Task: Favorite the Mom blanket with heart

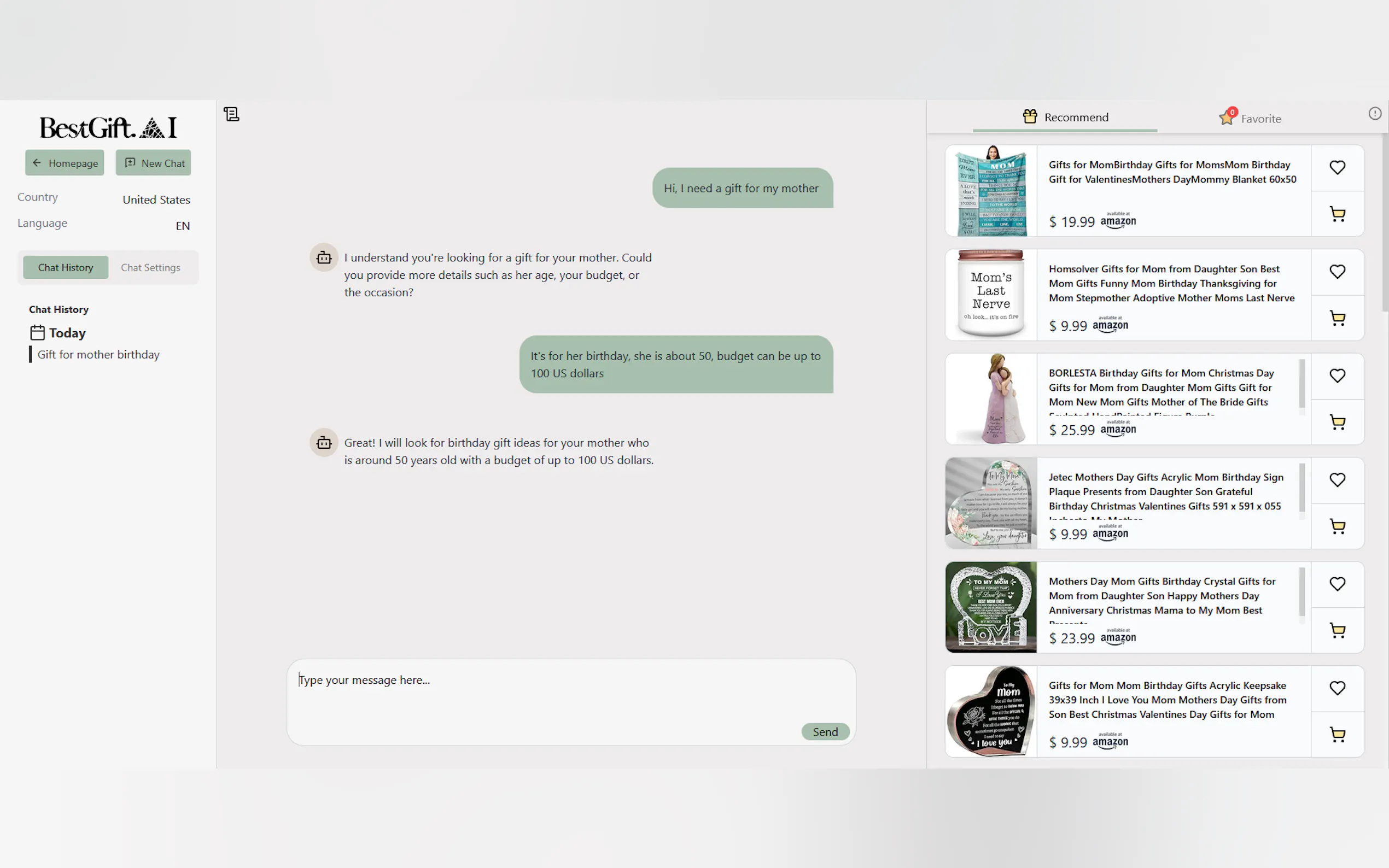Action: click(1337, 168)
